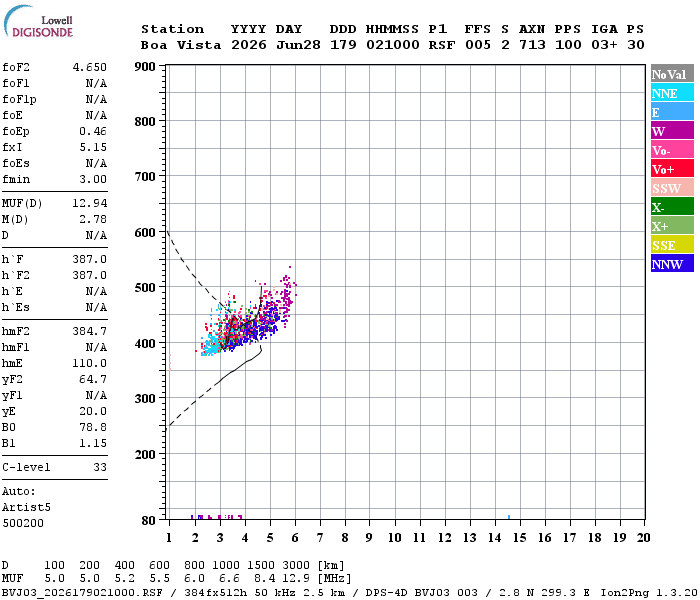
Task: Click the W purple legend swatch
Action: (x=672, y=131)
